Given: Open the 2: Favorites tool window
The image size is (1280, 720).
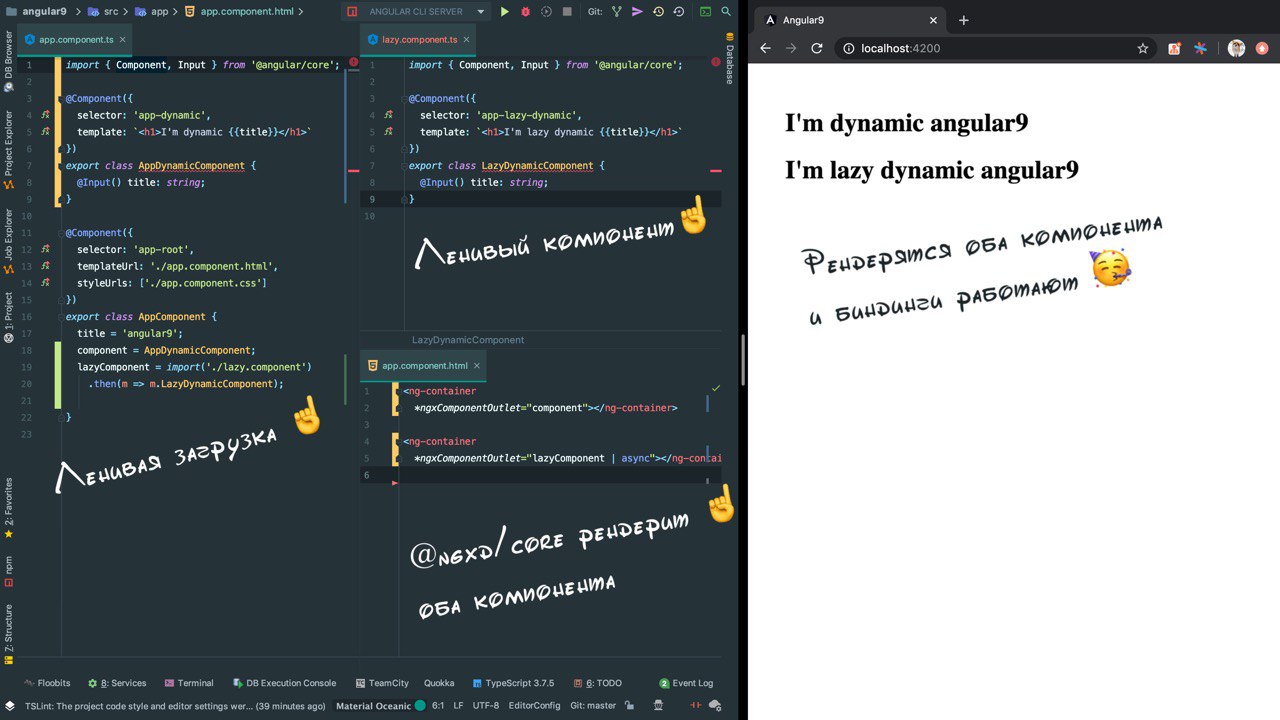Looking at the screenshot, I should click(8, 508).
